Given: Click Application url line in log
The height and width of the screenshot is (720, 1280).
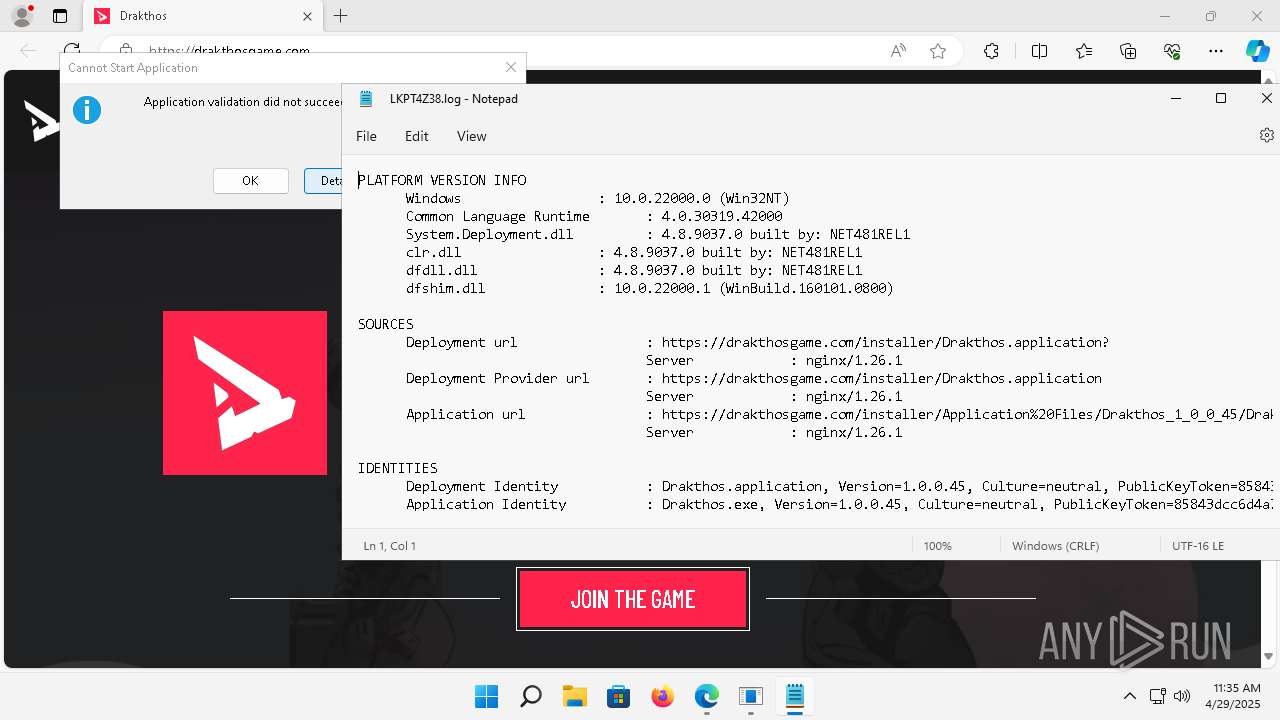Looking at the screenshot, I should click(x=839, y=414).
